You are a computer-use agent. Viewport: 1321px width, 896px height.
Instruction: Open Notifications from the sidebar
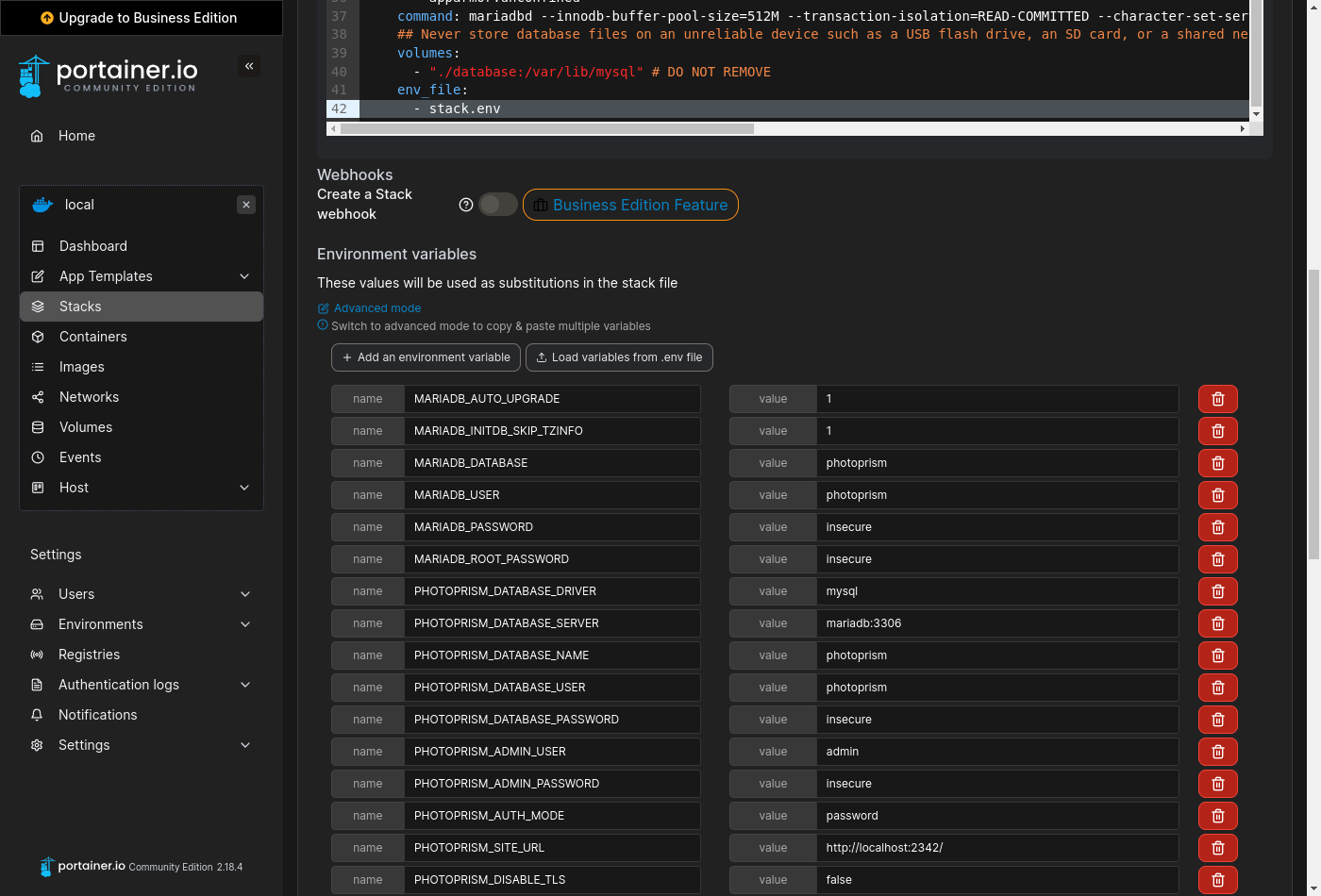pyautogui.click(x=98, y=714)
